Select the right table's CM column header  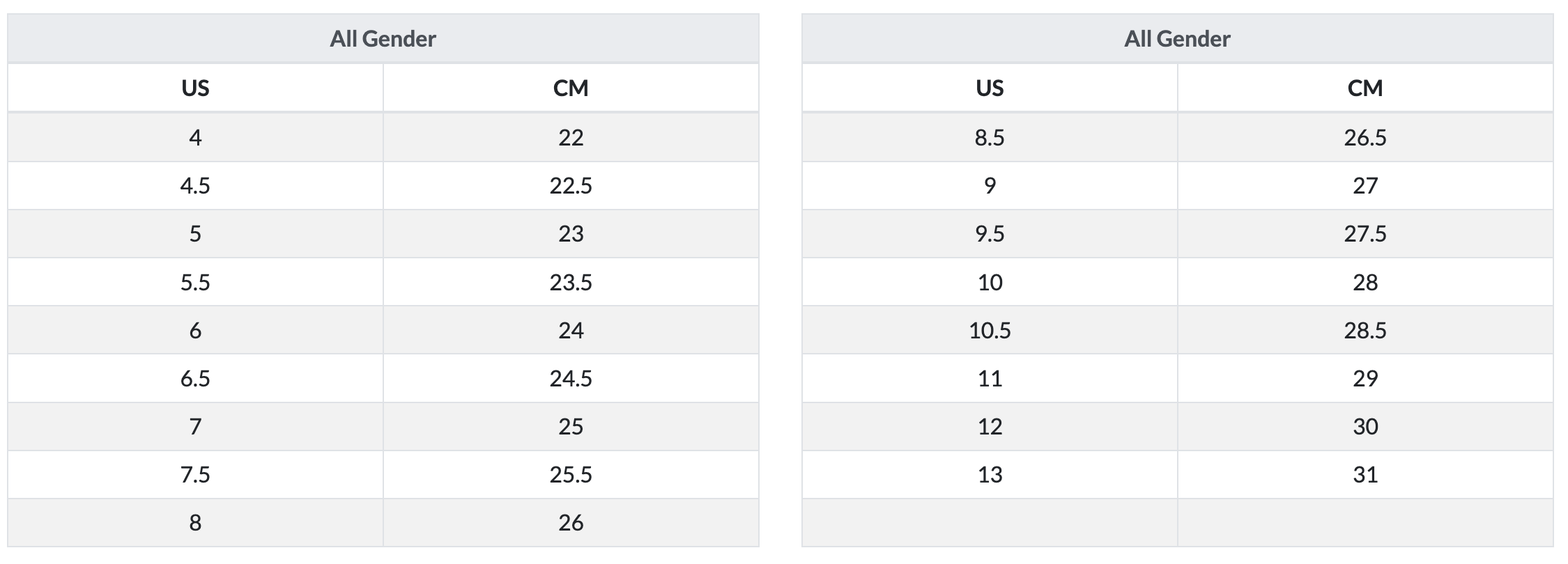[1365, 88]
